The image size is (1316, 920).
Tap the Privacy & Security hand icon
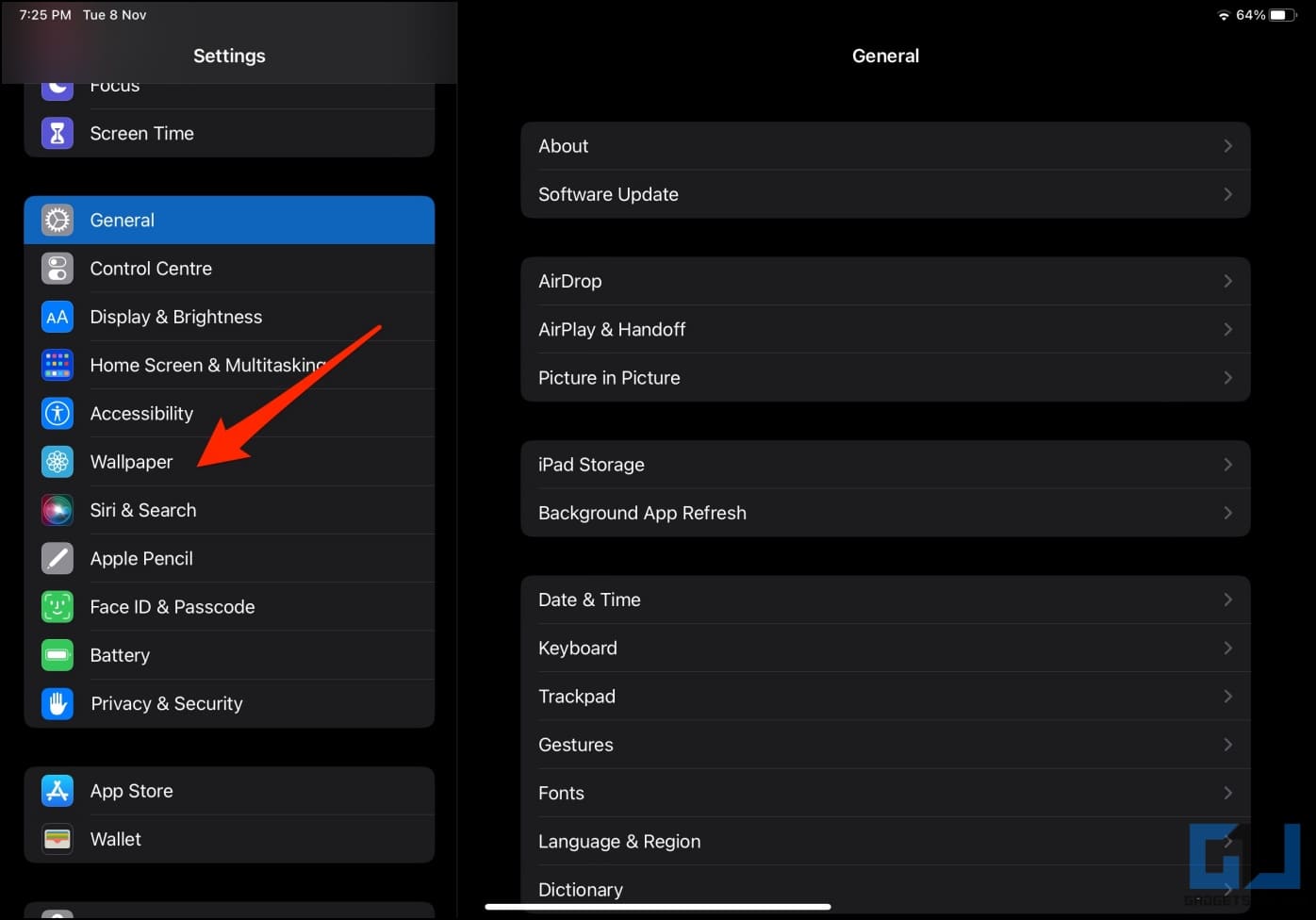[58, 703]
